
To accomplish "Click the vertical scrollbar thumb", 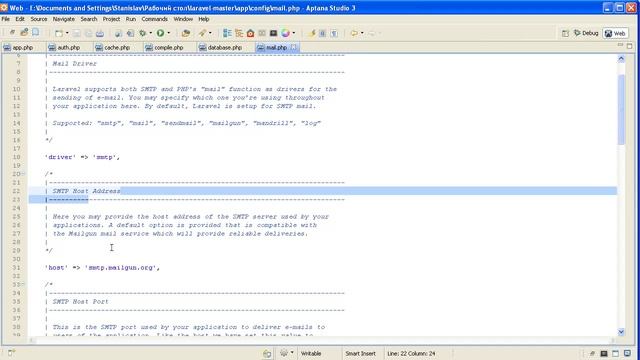I will point(621,109).
